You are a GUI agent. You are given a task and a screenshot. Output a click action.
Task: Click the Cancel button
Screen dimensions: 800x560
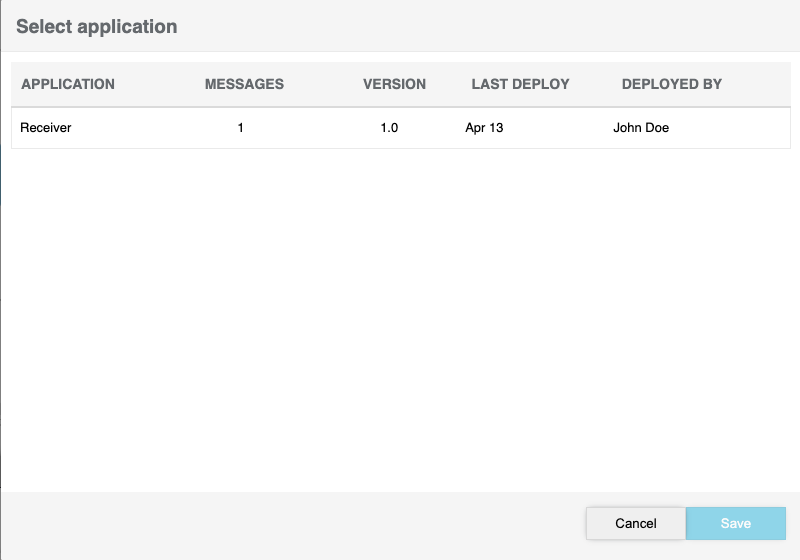tap(635, 523)
